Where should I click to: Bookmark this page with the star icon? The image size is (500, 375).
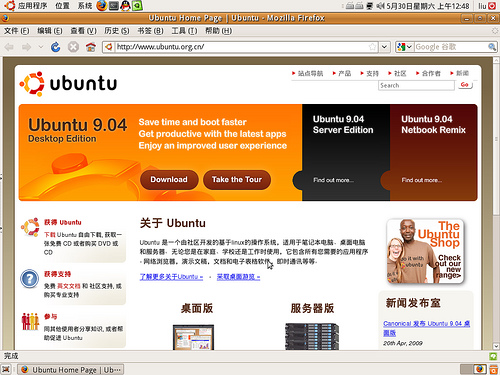tap(373, 47)
